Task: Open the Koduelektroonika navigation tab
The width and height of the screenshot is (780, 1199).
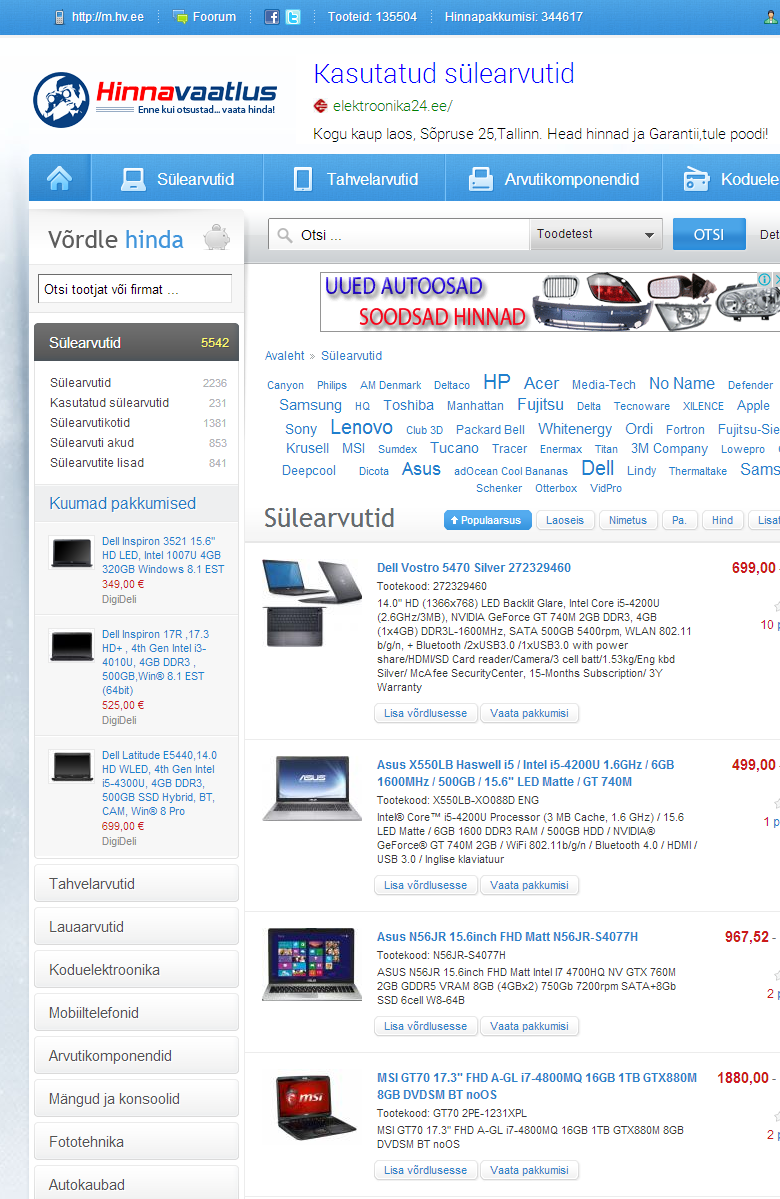Action: 722,179
